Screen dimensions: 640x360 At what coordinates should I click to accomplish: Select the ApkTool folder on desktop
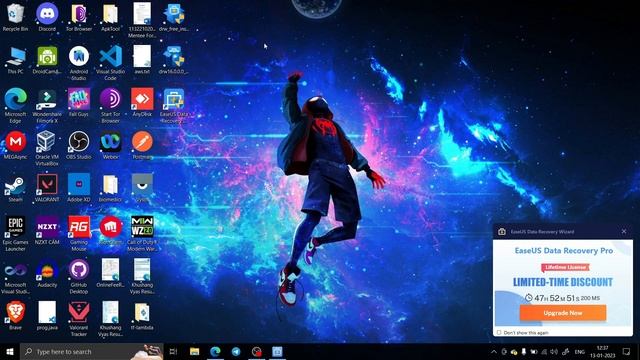click(x=111, y=17)
